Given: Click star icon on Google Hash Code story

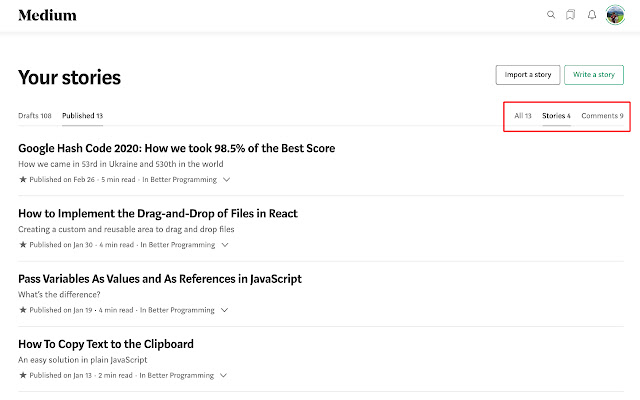Looking at the screenshot, I should (x=22, y=180).
